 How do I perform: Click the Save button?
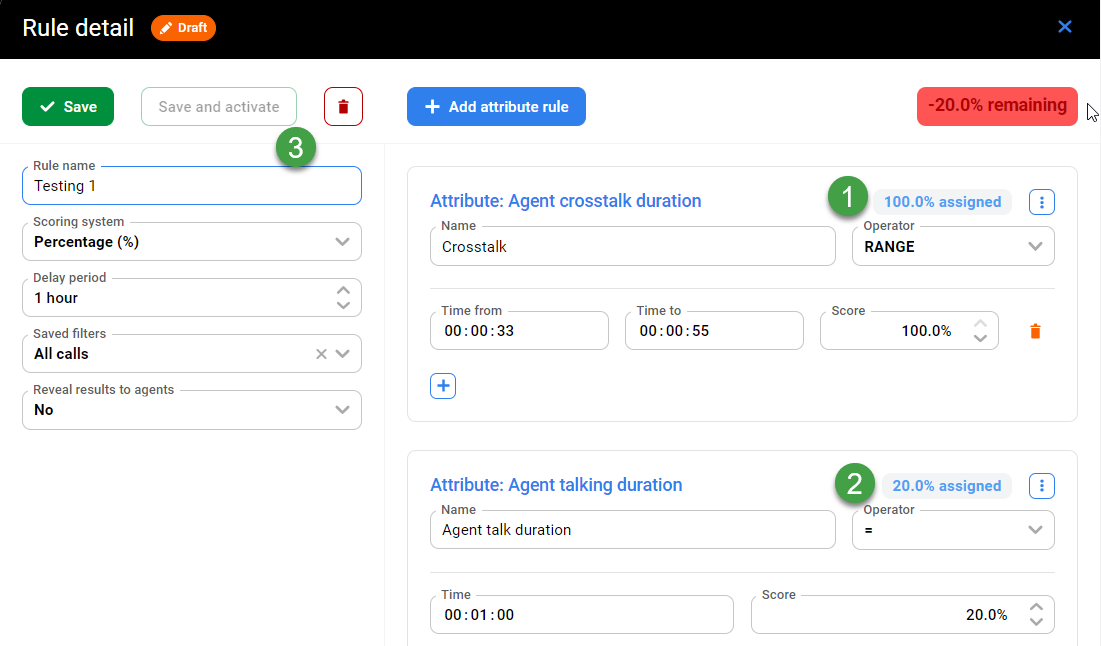(68, 107)
